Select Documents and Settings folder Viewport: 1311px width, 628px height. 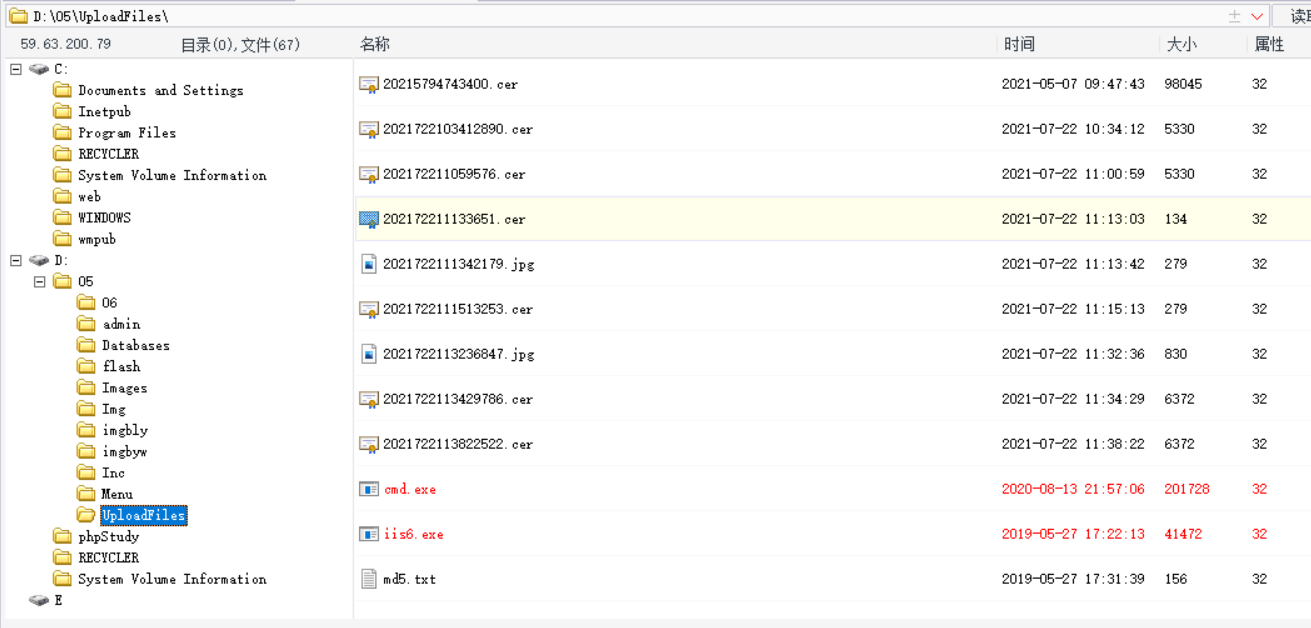pos(161,90)
